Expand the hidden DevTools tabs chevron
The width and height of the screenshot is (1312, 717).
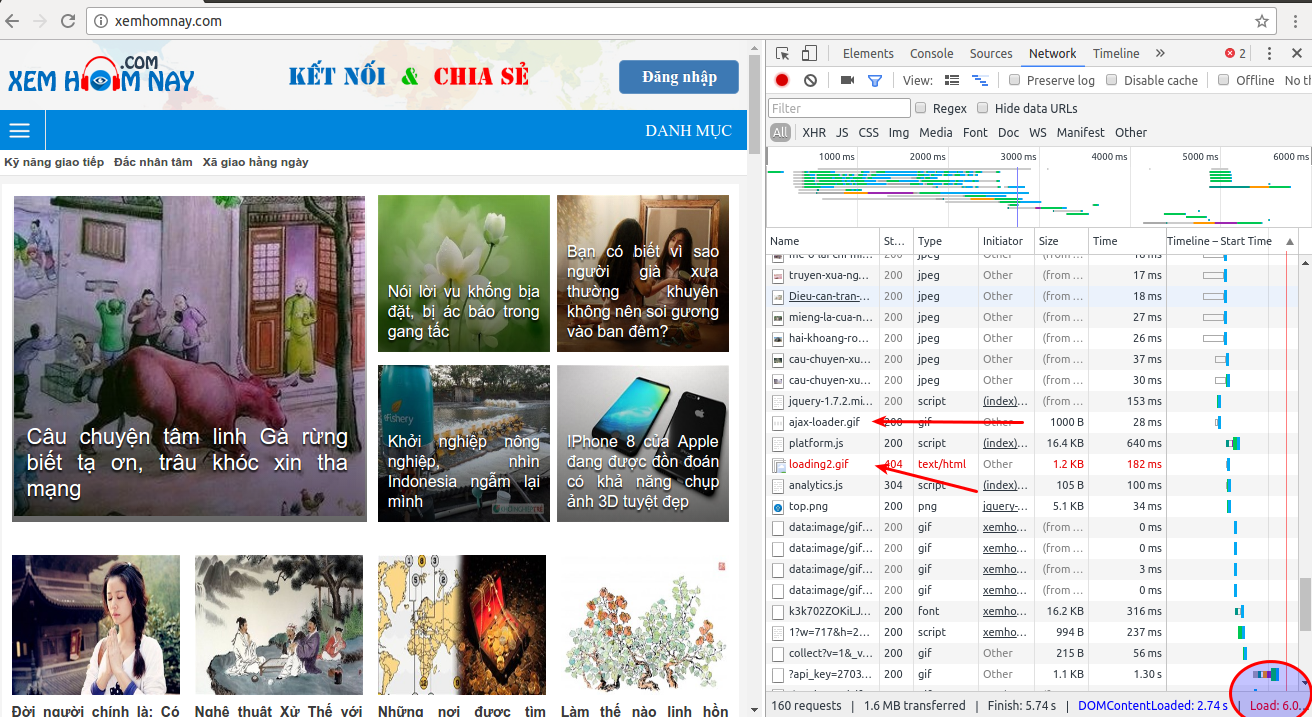(1160, 54)
